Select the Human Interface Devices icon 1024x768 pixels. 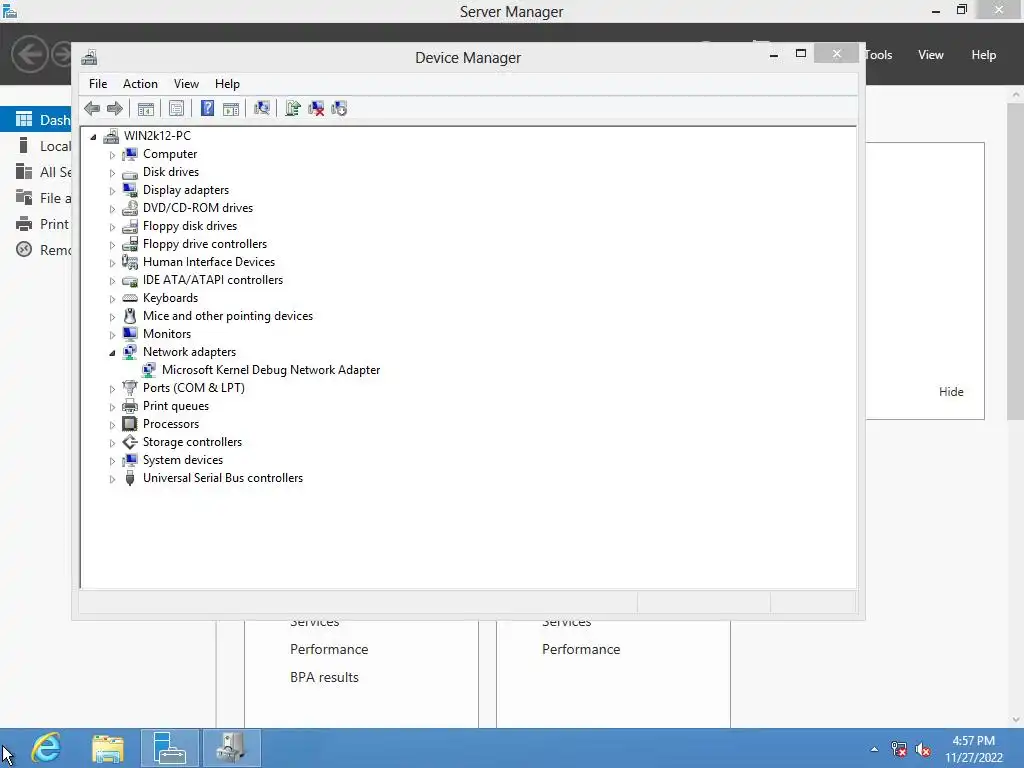(130, 262)
